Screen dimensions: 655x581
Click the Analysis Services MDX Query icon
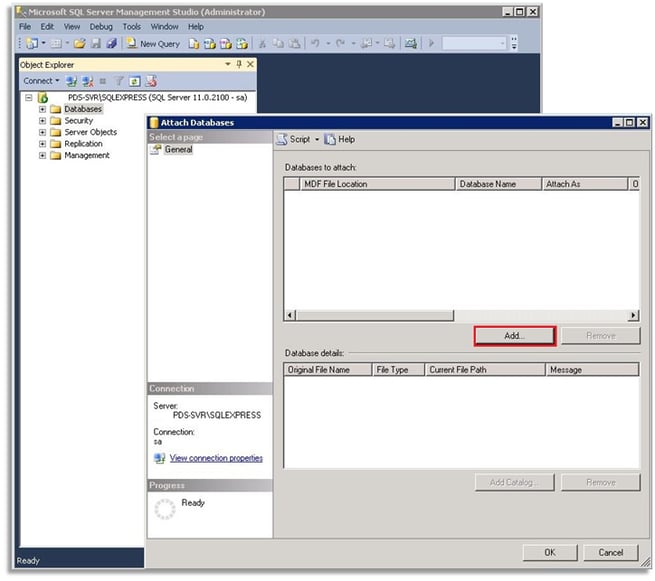coord(210,43)
